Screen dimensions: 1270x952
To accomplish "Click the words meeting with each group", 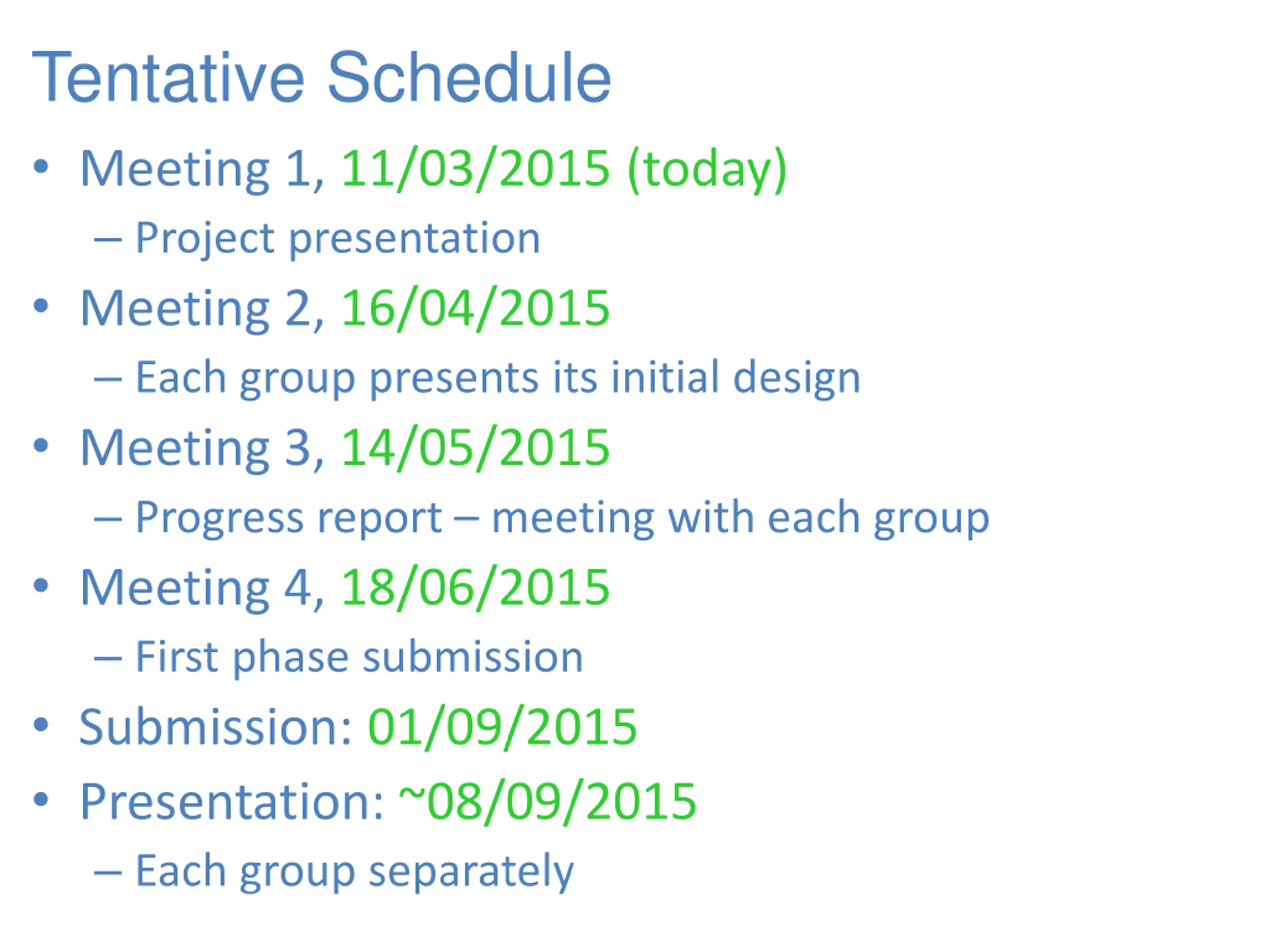I will pos(740,519).
